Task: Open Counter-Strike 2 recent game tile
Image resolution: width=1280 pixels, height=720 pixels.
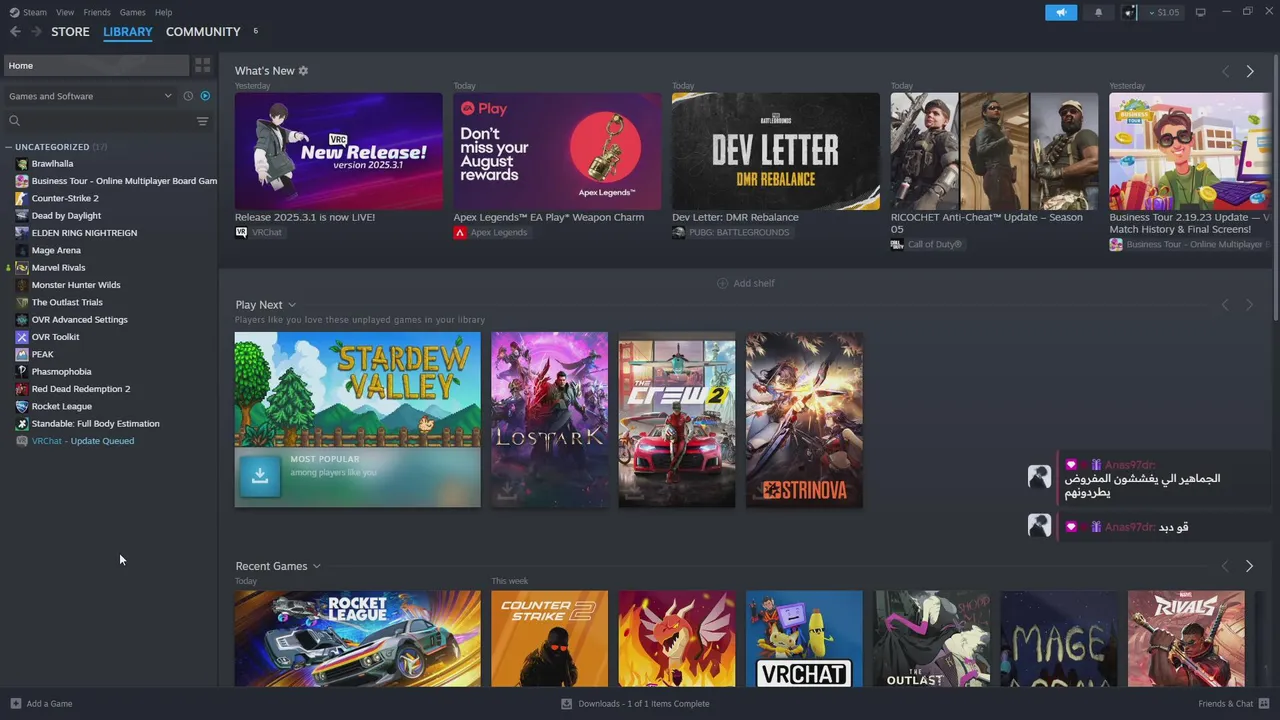Action: pos(550,639)
